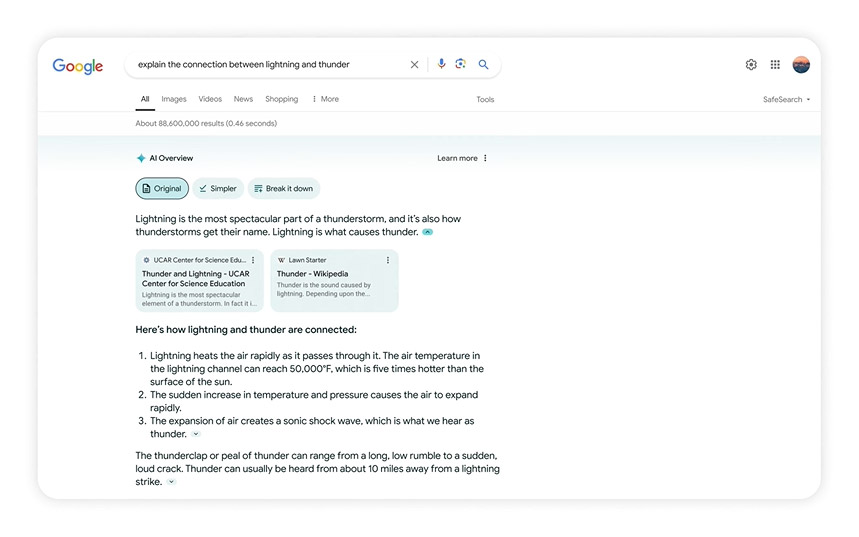Screen dimensions: 859x537
Task: Click the Learn more link
Action: coord(457,158)
